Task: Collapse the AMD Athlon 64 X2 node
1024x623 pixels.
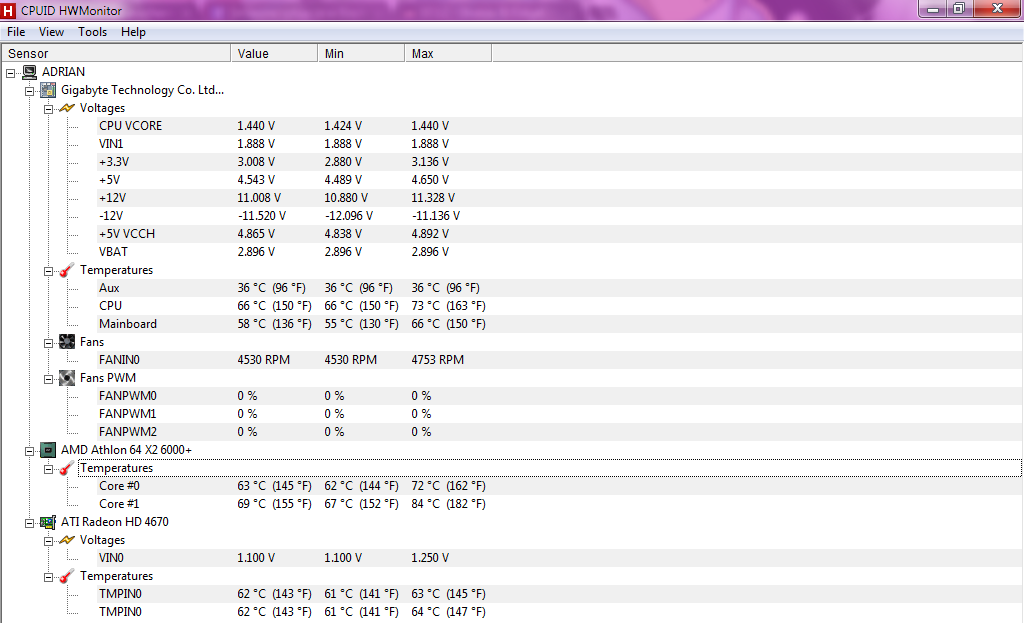Action: coord(29,451)
